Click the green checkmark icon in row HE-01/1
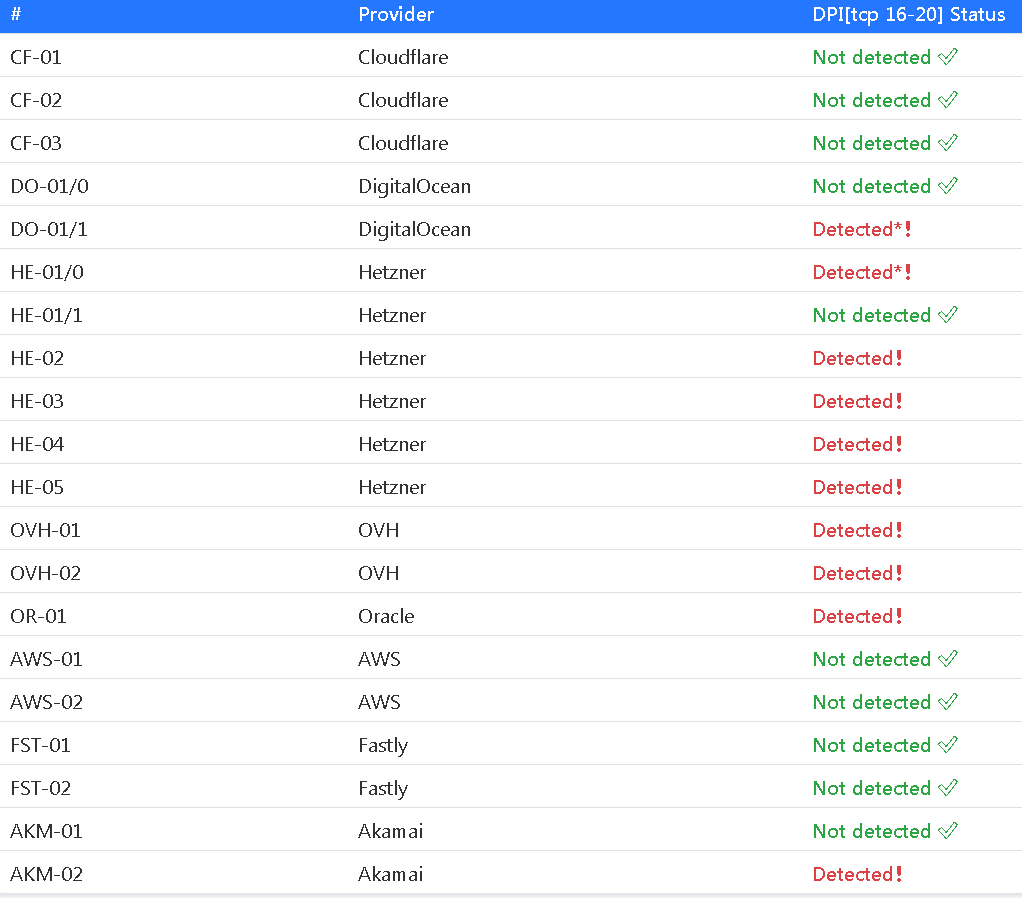The image size is (1022, 898). [x=948, y=315]
